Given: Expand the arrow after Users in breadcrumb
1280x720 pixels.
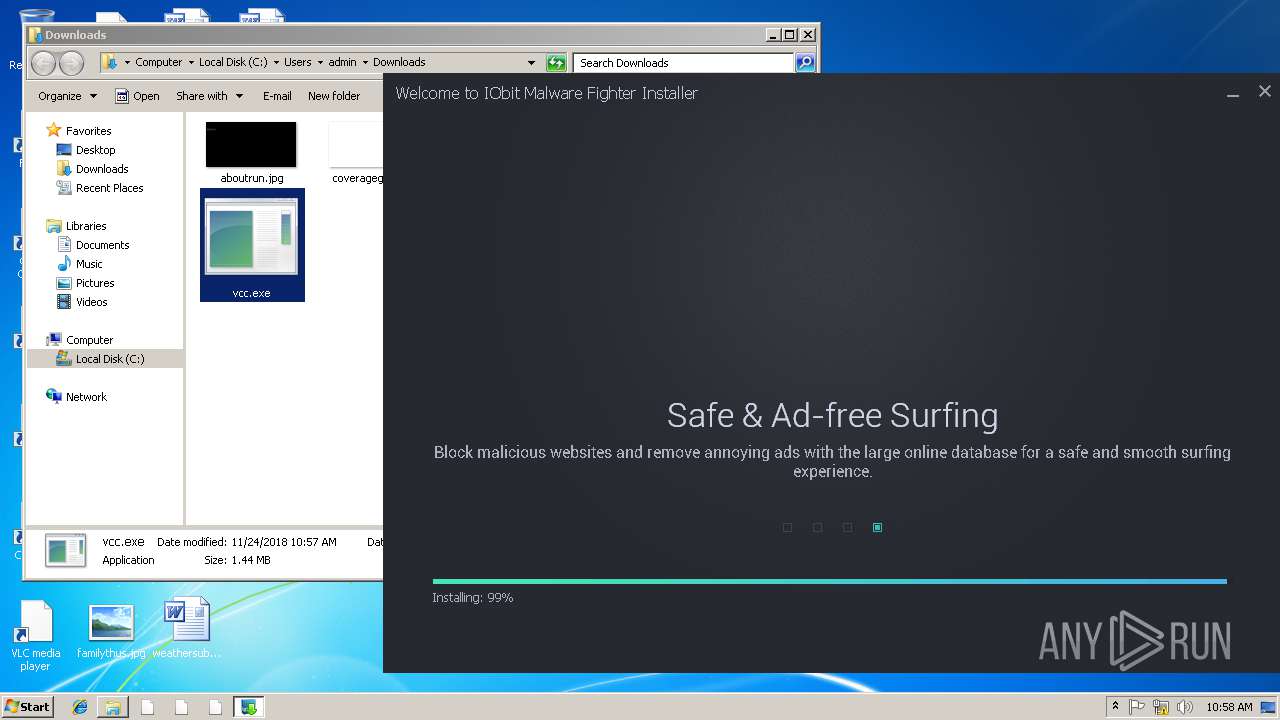Looking at the screenshot, I should point(320,62).
